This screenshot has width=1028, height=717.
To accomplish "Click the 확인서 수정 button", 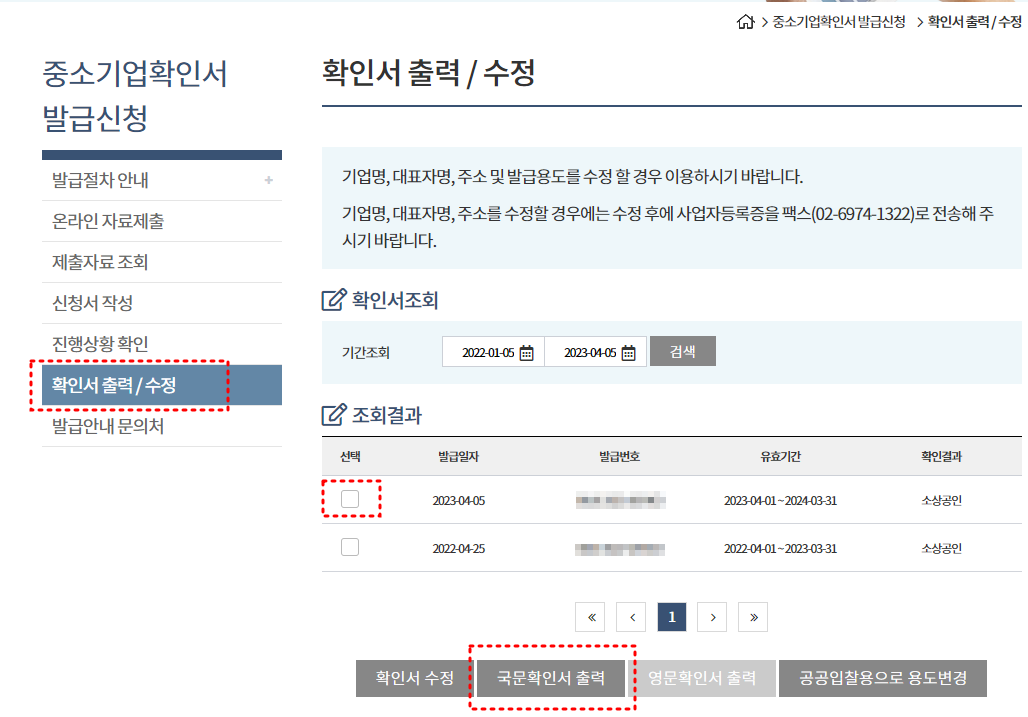I will (x=414, y=678).
